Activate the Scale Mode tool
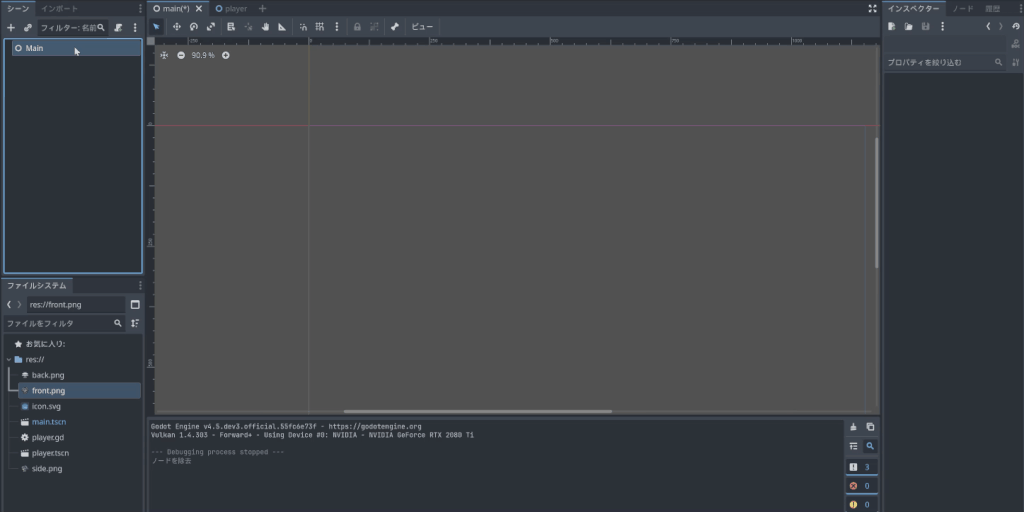Image resolution: width=1024 pixels, height=512 pixels. click(x=210, y=27)
